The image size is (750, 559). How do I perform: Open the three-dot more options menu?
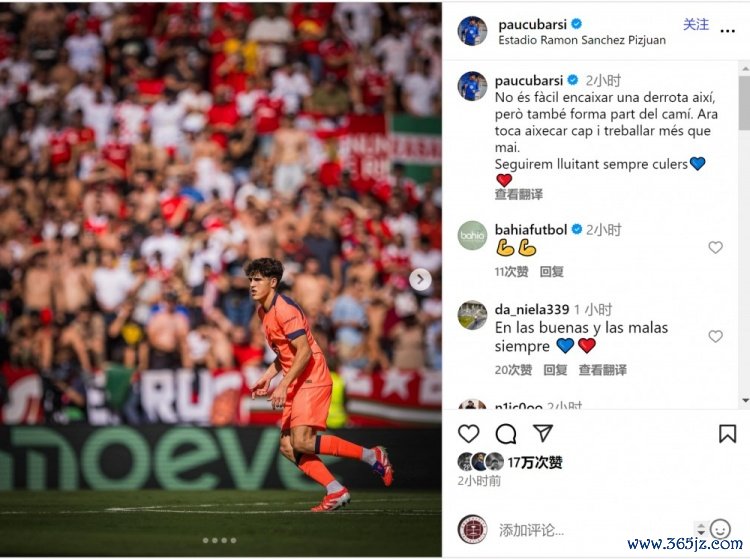[x=727, y=31]
